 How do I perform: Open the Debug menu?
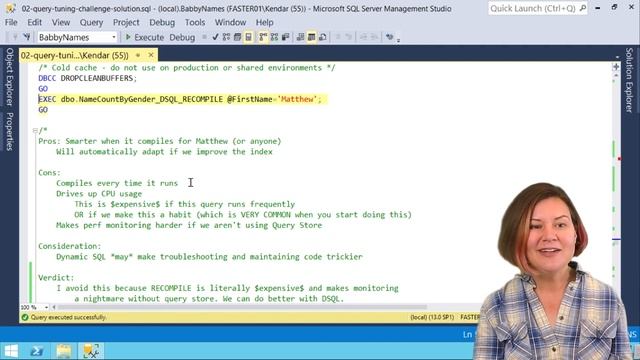(x=162, y=22)
